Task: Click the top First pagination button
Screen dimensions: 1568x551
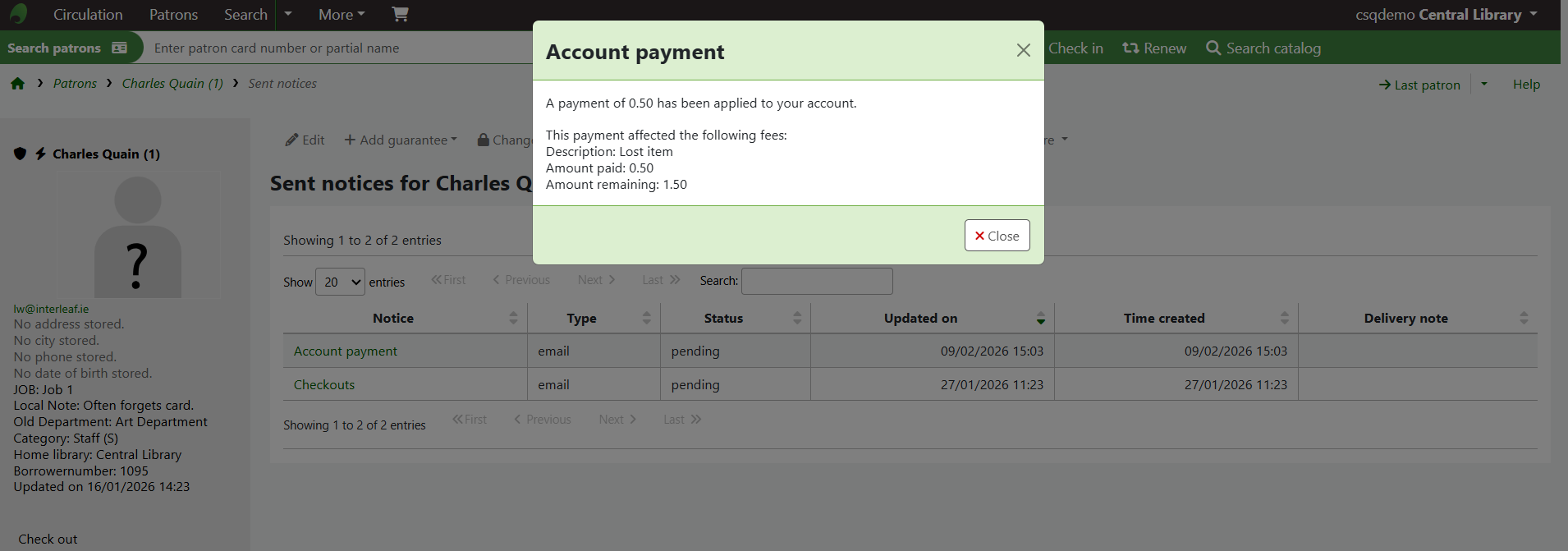Action: click(448, 280)
